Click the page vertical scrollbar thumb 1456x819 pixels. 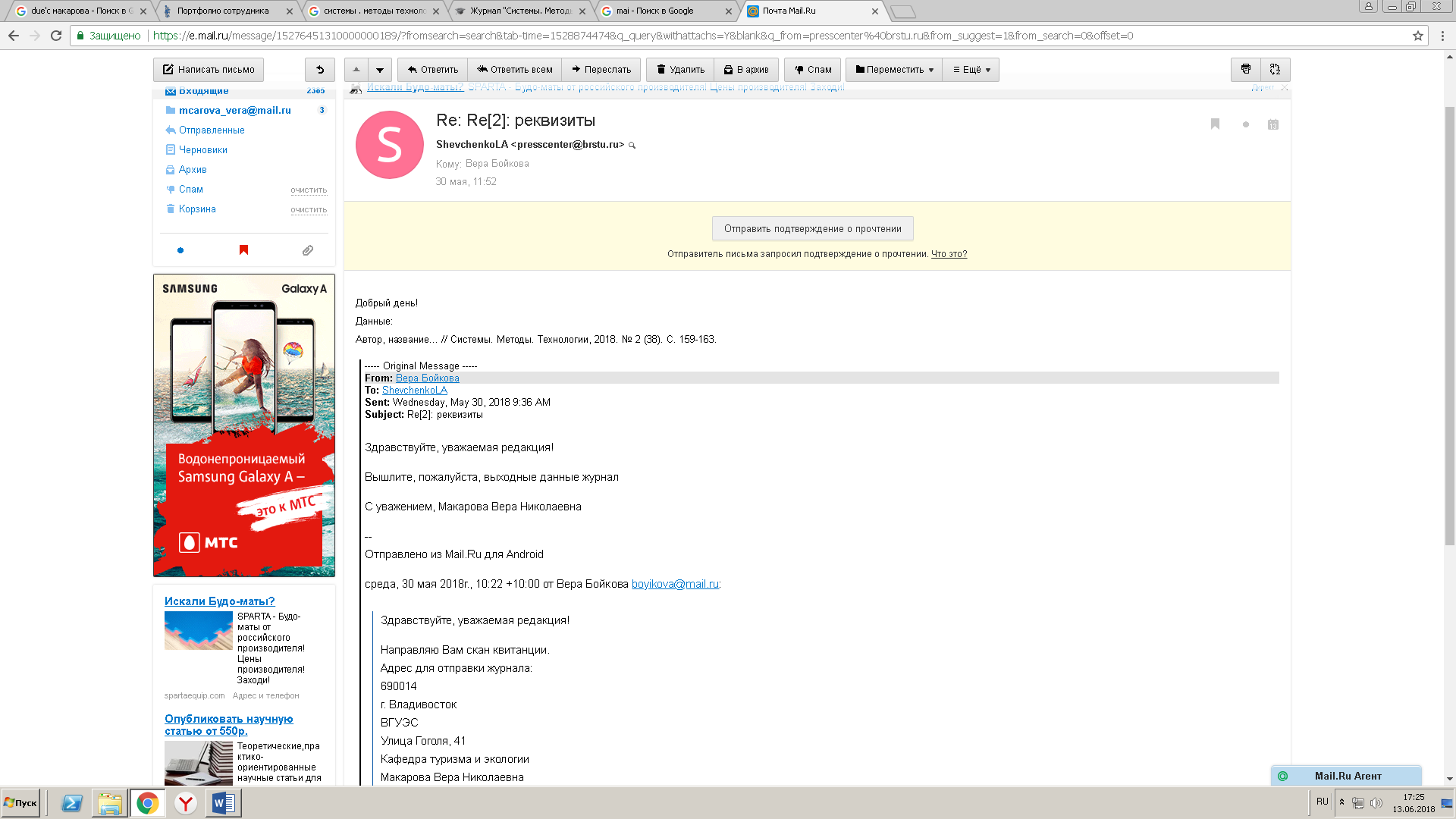click(1449, 326)
